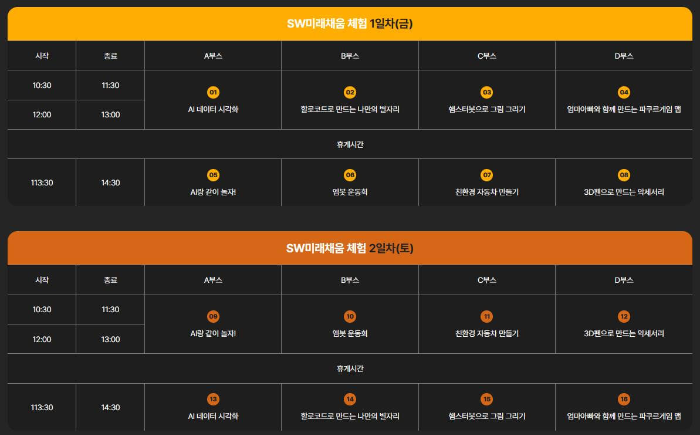Click the 시작 column header in 2일차 table
Viewport: 700px width, 435px height.
tap(42, 280)
